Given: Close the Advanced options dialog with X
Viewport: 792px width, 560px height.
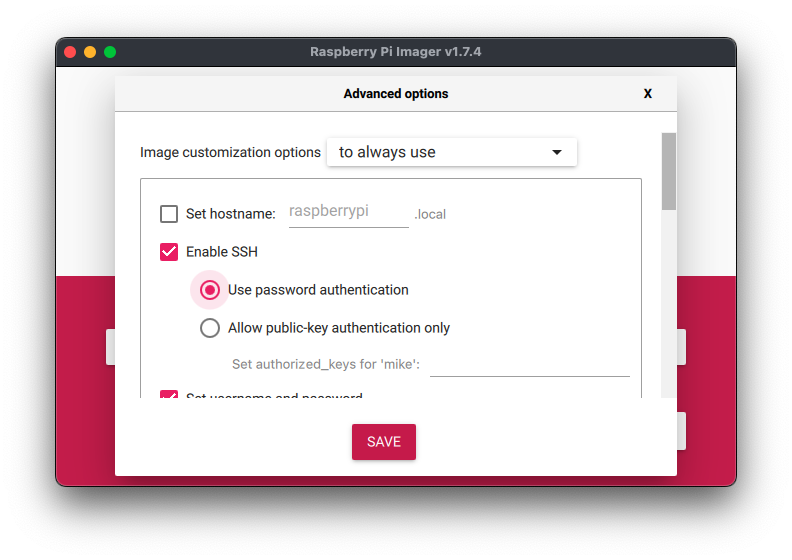Looking at the screenshot, I should click(x=648, y=93).
